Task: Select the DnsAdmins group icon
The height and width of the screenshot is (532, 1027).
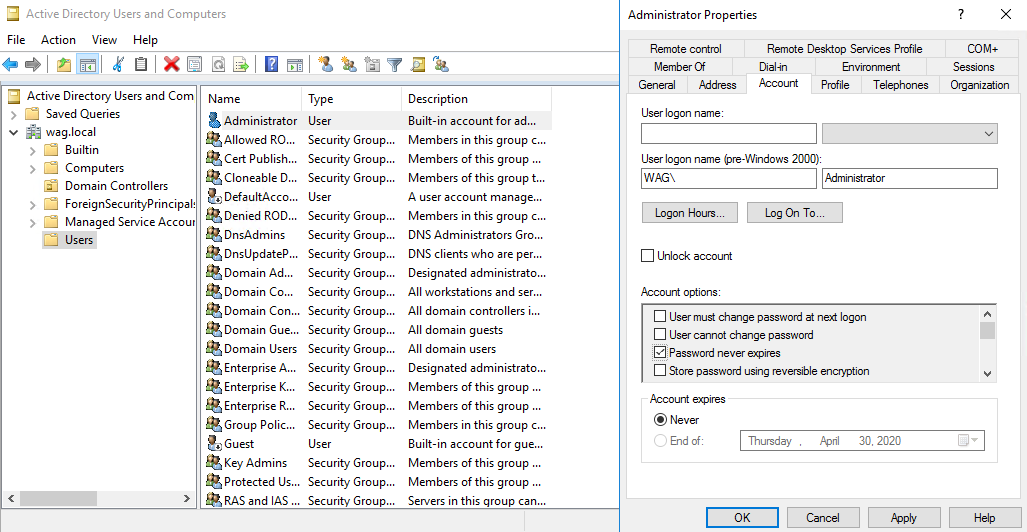Action: 214,235
